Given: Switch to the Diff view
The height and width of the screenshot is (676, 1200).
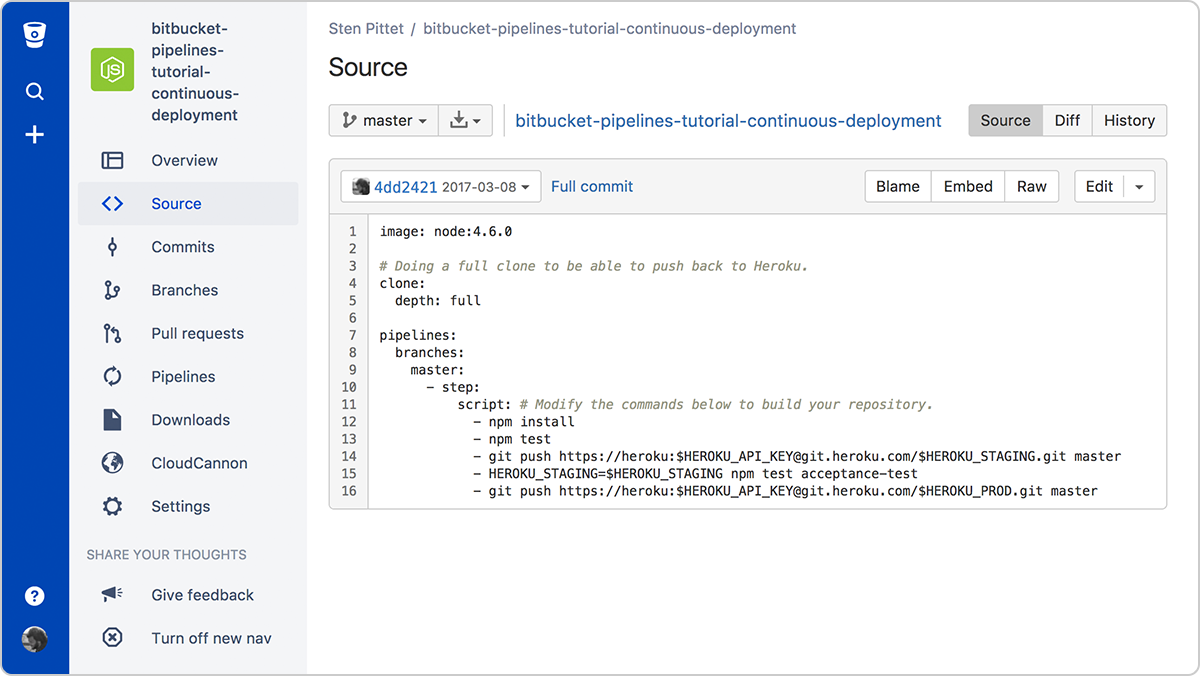Looking at the screenshot, I should point(1066,120).
